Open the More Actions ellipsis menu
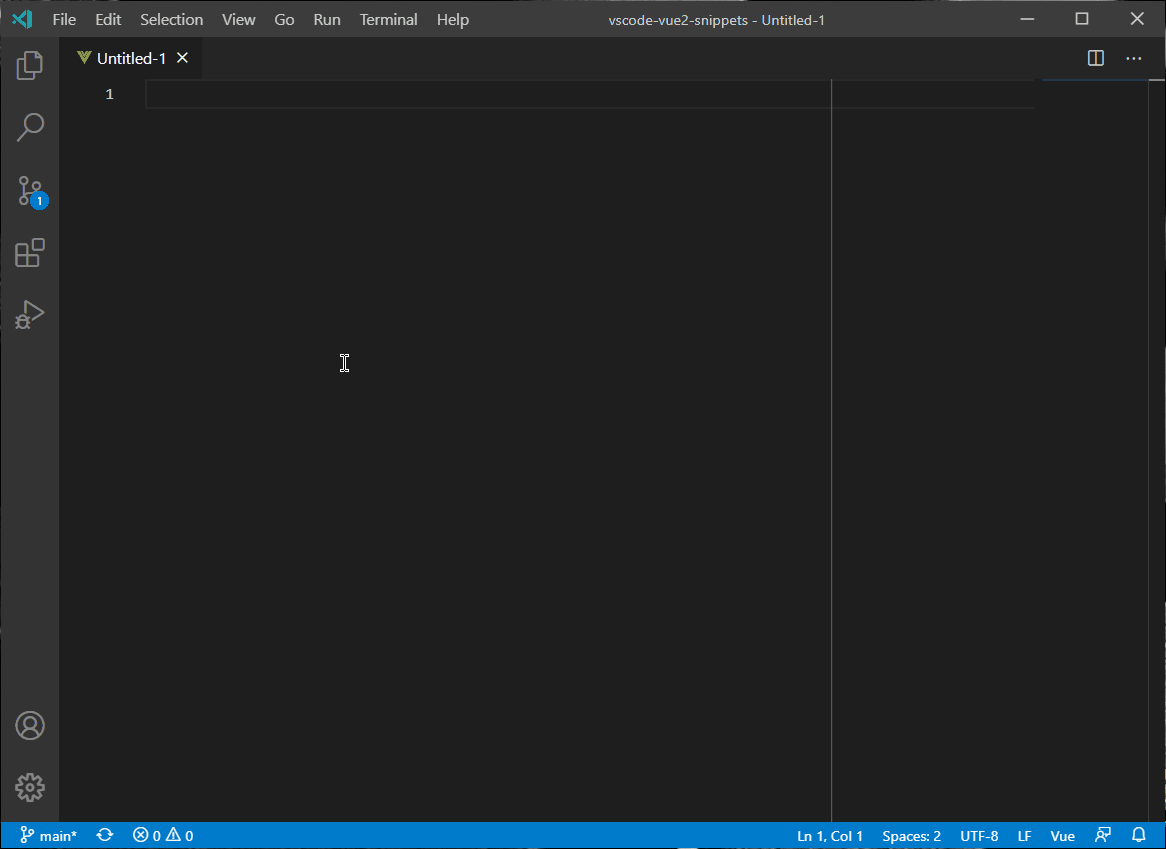This screenshot has height=849, width=1166. [x=1133, y=58]
